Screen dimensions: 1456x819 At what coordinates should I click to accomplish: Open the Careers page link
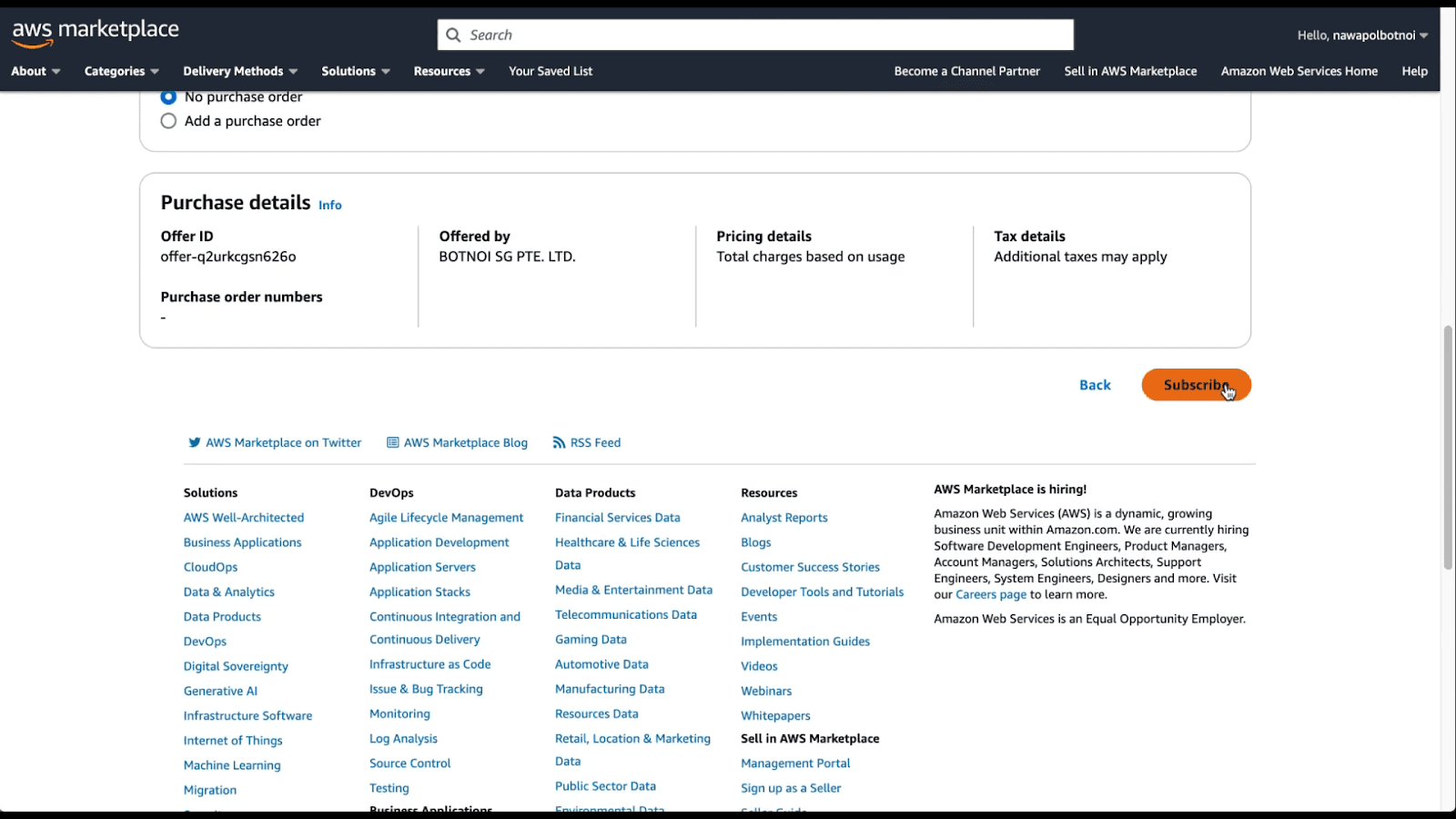[990, 594]
